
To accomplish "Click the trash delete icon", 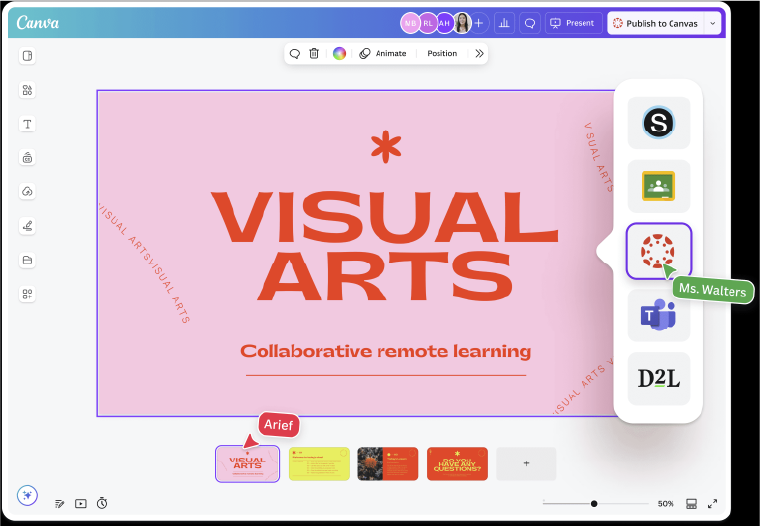I will click(314, 53).
